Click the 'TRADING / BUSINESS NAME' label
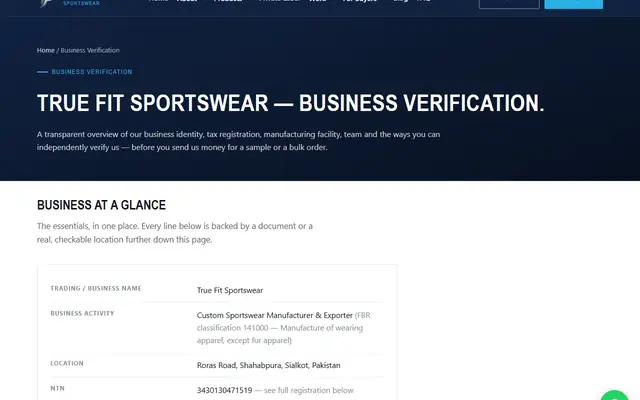640x400 pixels. click(x=96, y=288)
